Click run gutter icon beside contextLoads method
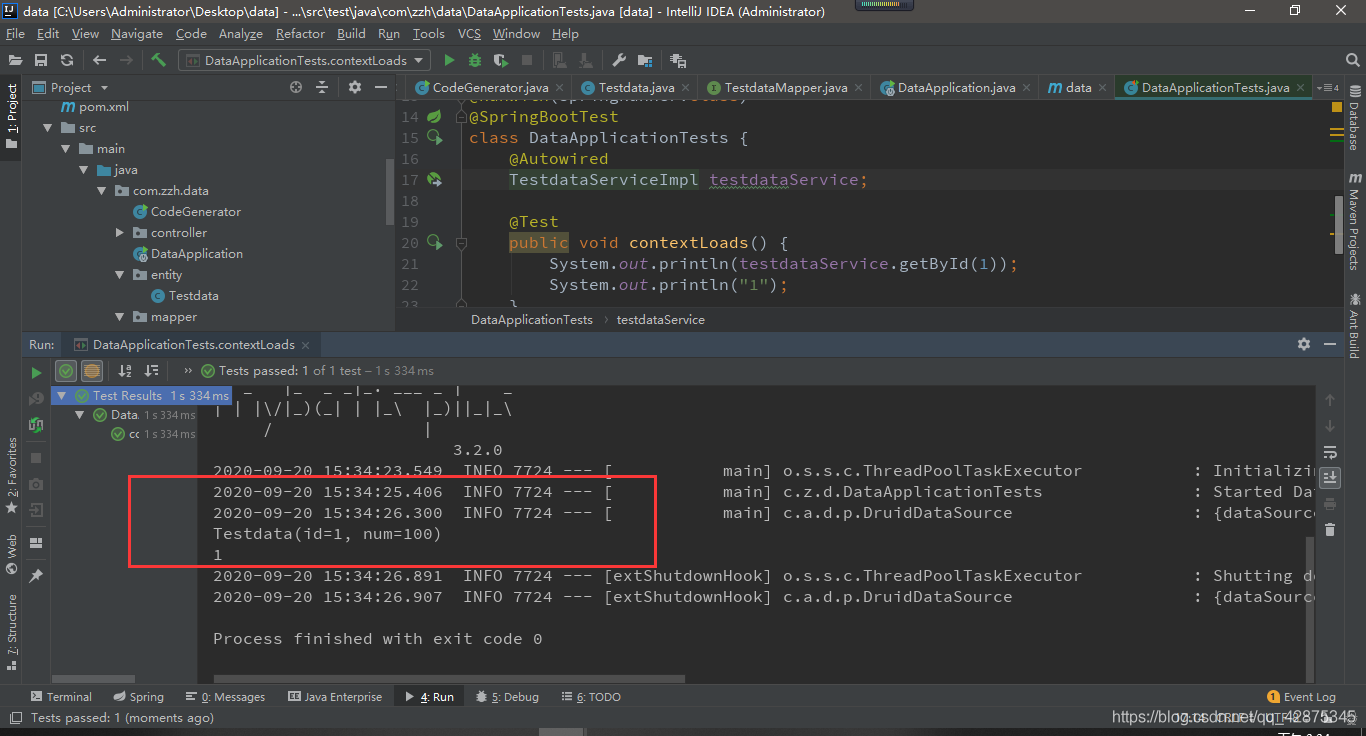The width and height of the screenshot is (1366, 736). coord(434,243)
